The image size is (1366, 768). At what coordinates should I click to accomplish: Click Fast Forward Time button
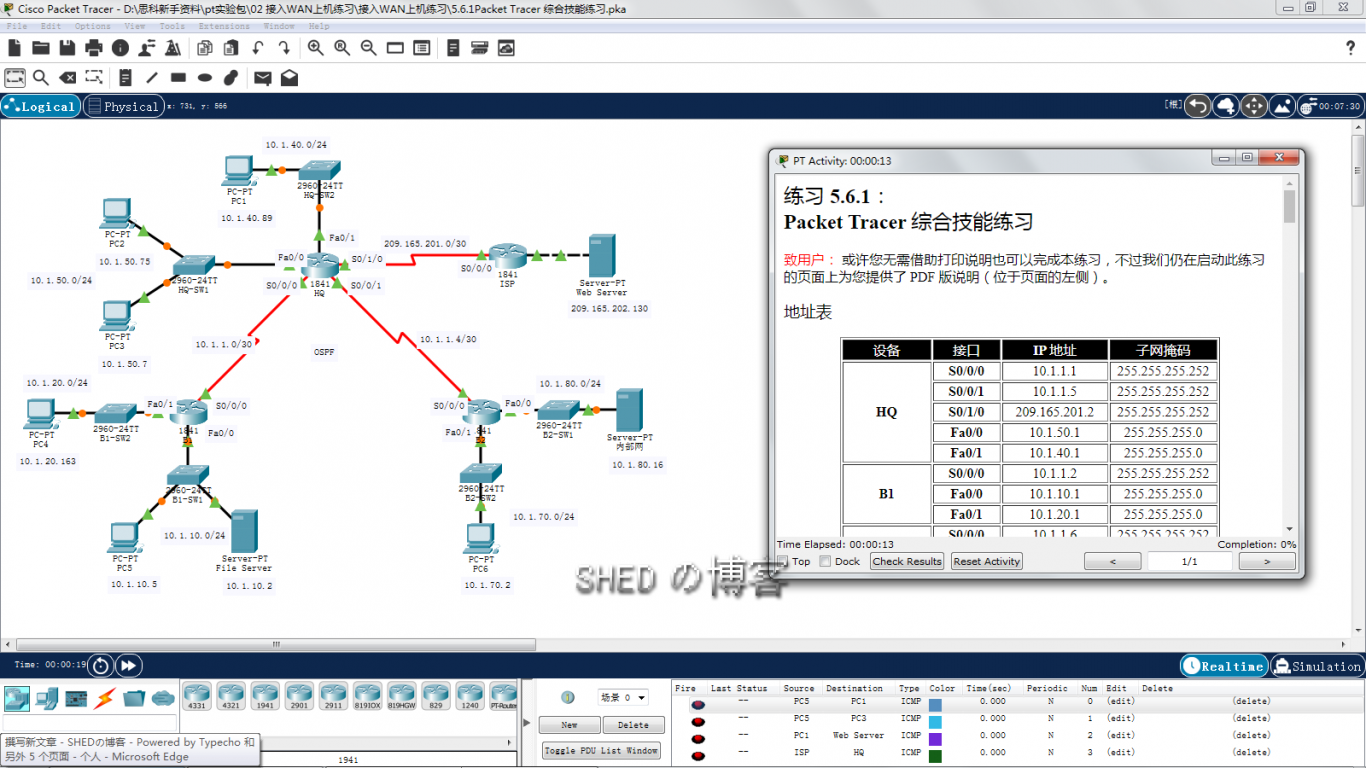coord(129,666)
